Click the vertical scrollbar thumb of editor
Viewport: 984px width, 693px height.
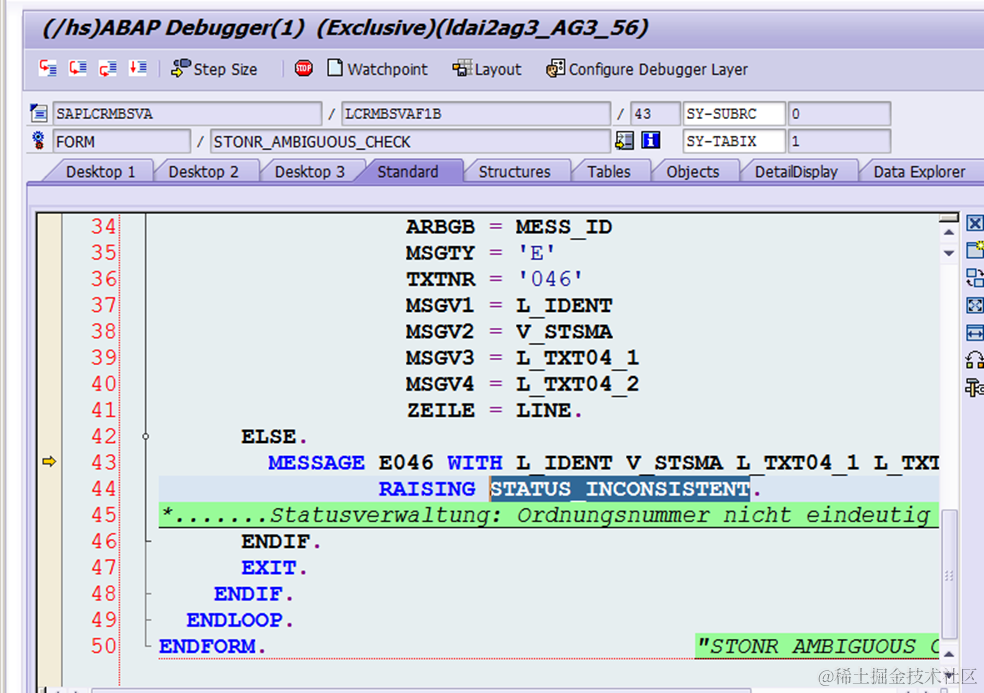949,574
